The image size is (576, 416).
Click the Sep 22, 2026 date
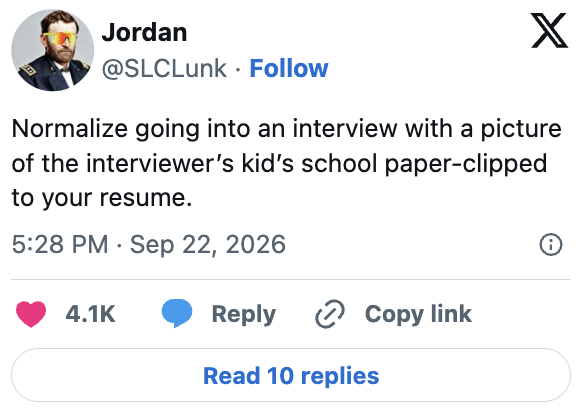208,245
